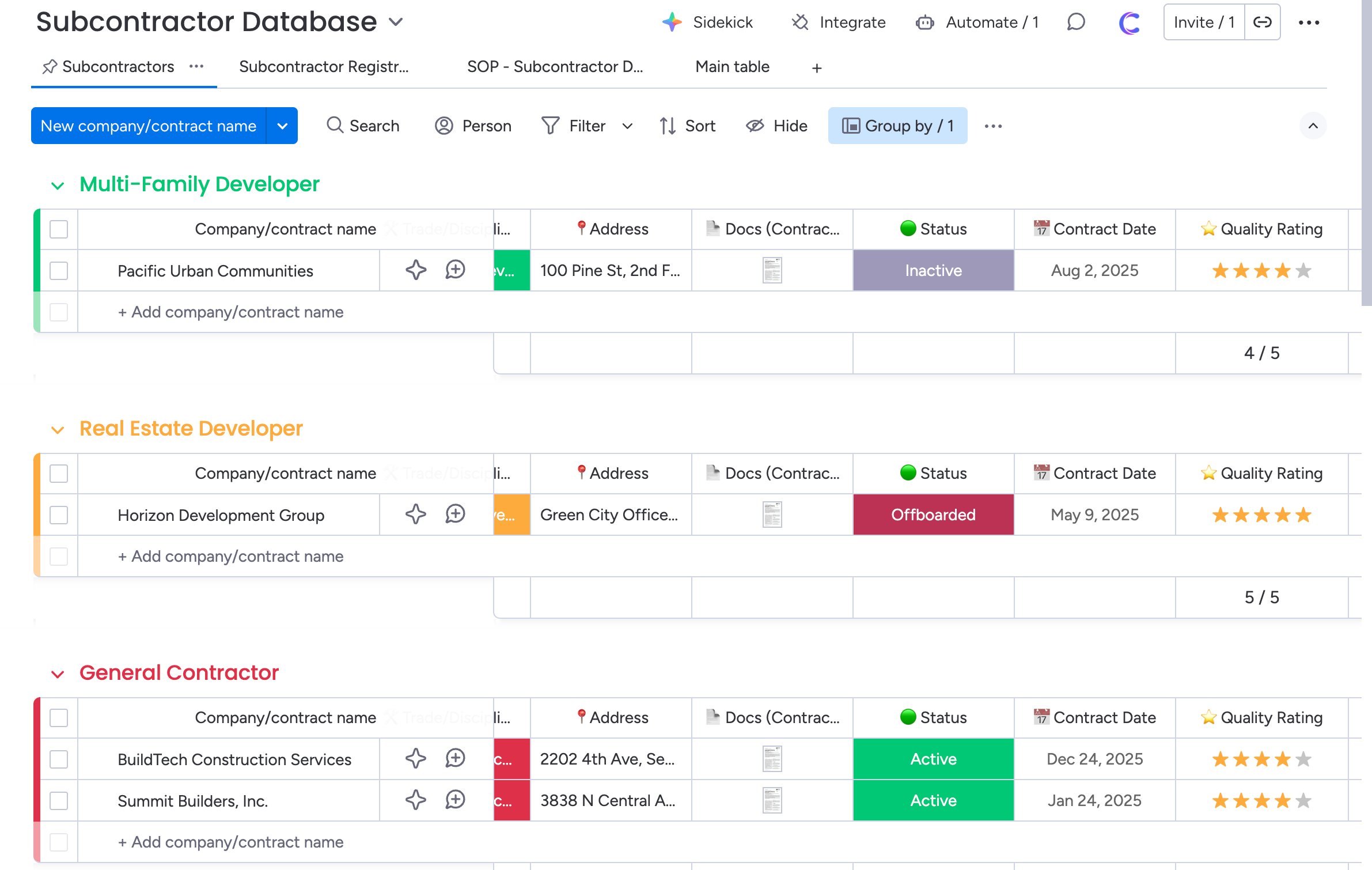Open the discussion chat bubble icon
This screenshot has height=870, width=1372.
click(1075, 22)
